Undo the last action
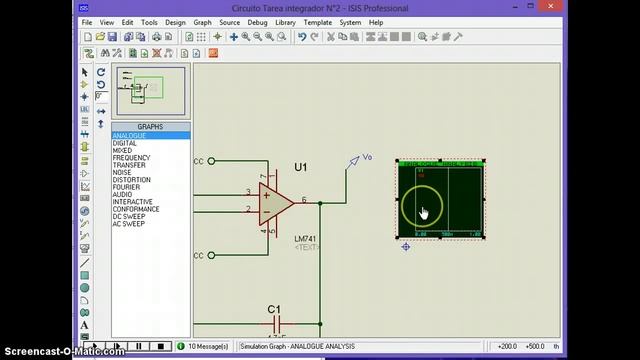Viewport: 640px width, 360px height. tap(302, 37)
